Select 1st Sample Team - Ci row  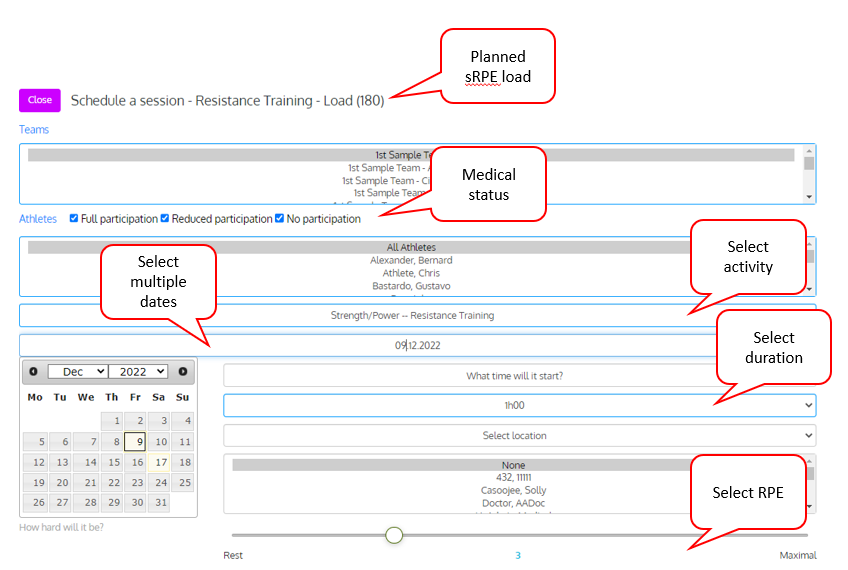point(385,181)
